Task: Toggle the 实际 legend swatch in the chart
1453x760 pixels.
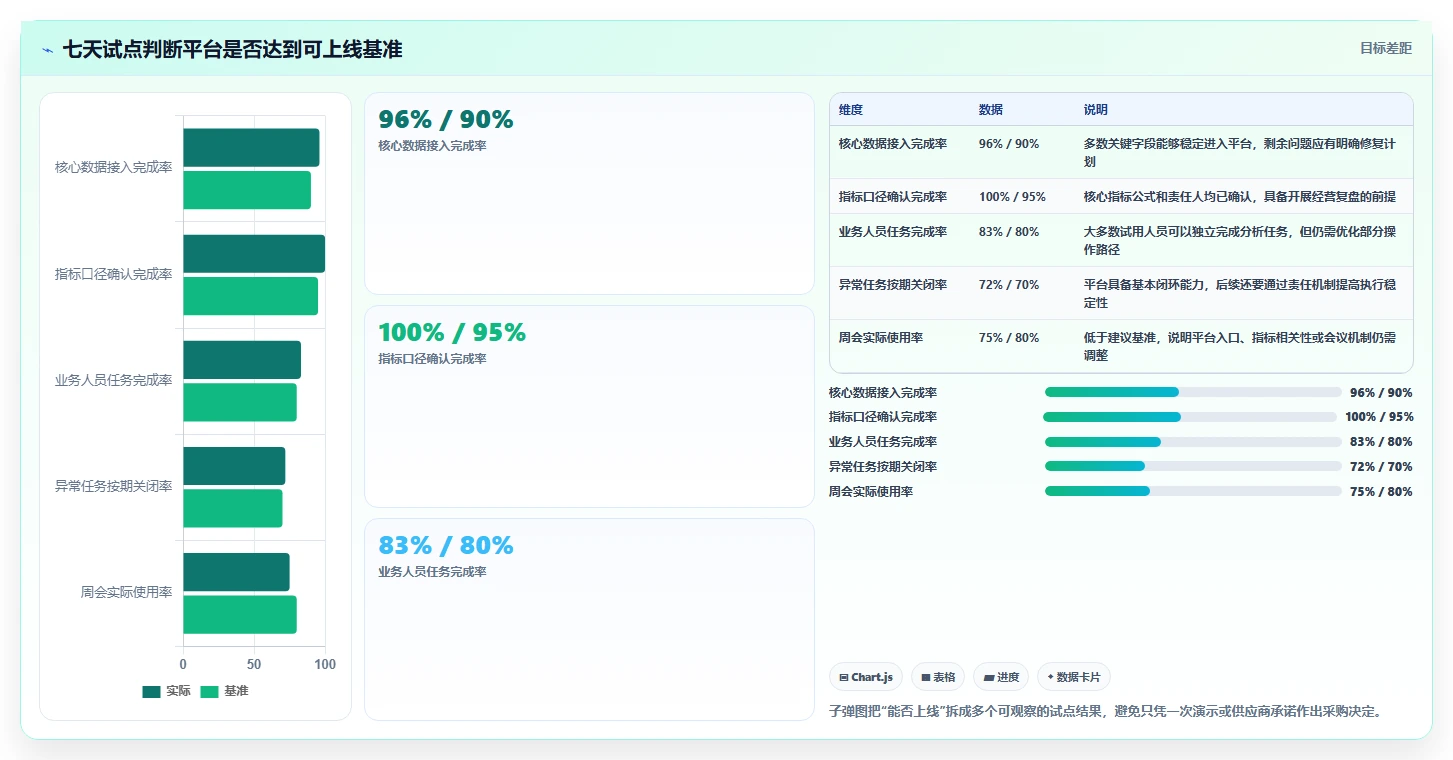Action: [x=151, y=691]
